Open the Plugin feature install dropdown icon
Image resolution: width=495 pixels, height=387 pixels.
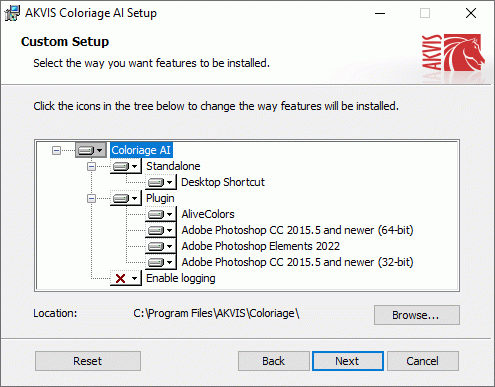click(x=126, y=198)
